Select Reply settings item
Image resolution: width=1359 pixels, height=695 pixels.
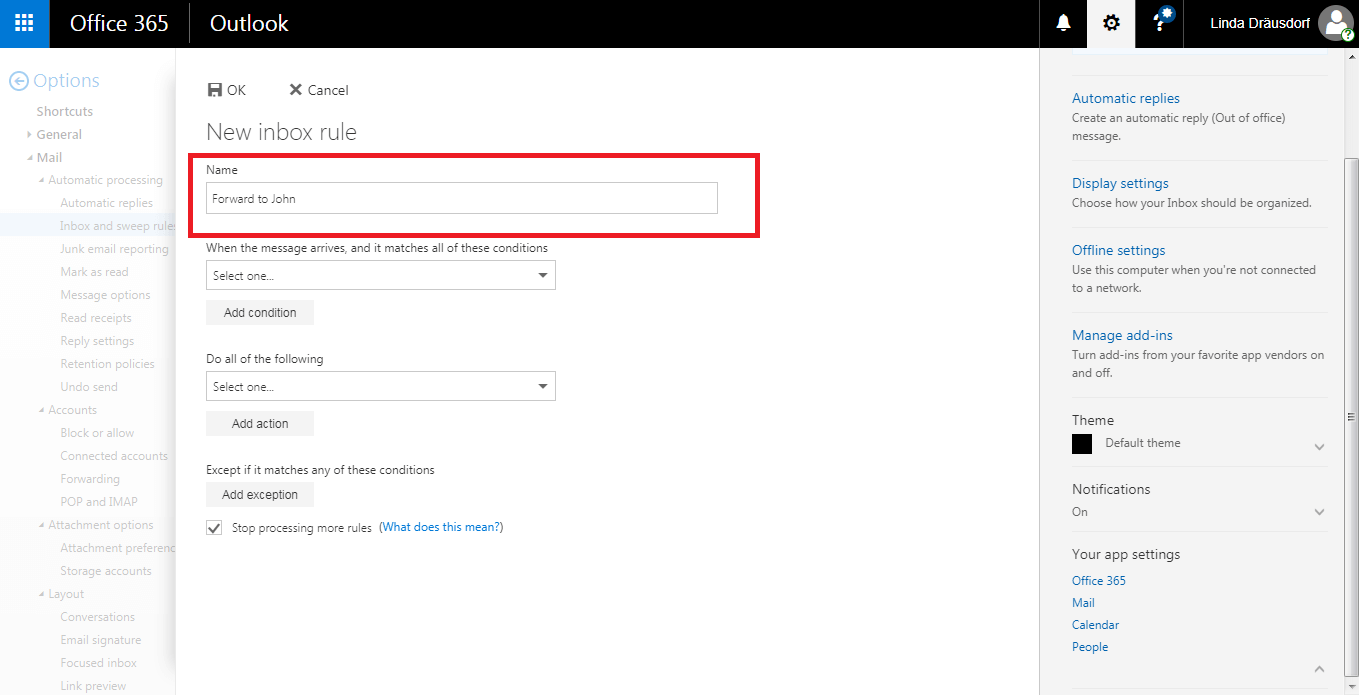(x=97, y=341)
